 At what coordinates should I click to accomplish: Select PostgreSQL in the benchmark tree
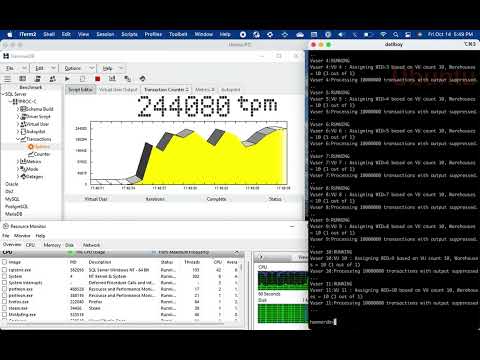coord(16,207)
